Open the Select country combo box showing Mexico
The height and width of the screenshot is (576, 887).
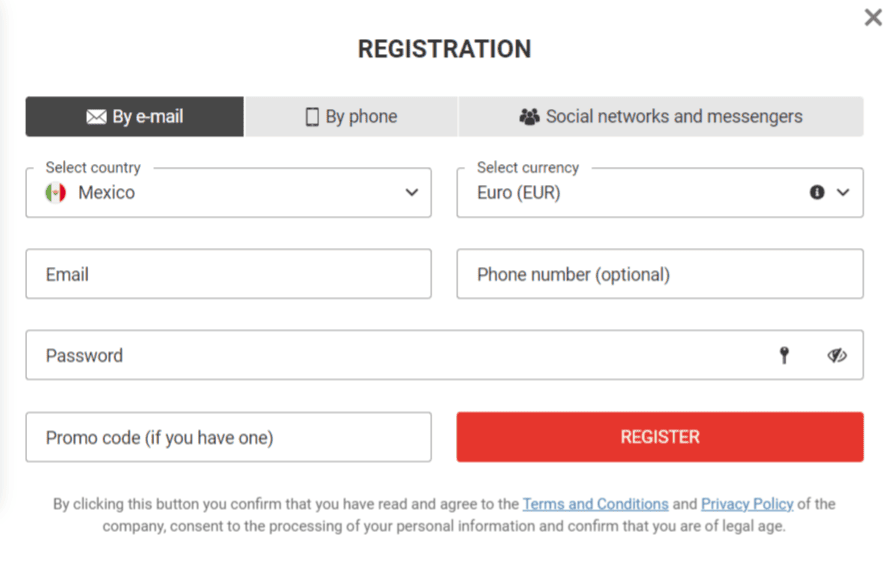pyautogui.click(x=228, y=193)
